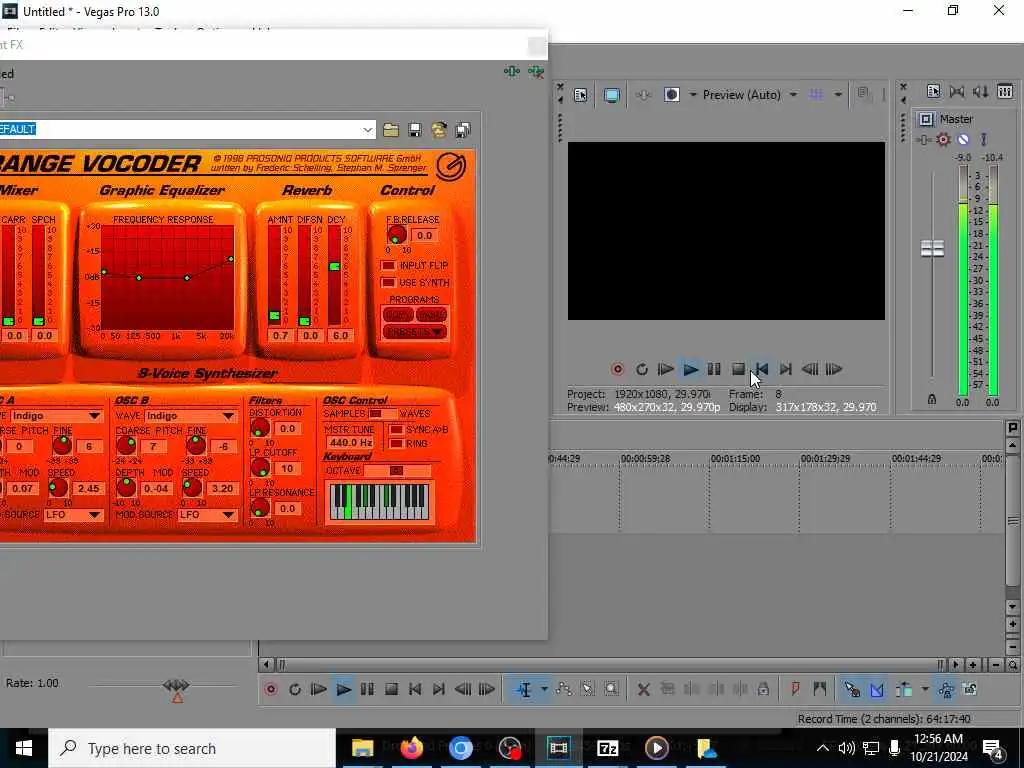Toggle automatic crossfades icon
The height and width of the screenshot is (768, 1024).
[876, 690]
